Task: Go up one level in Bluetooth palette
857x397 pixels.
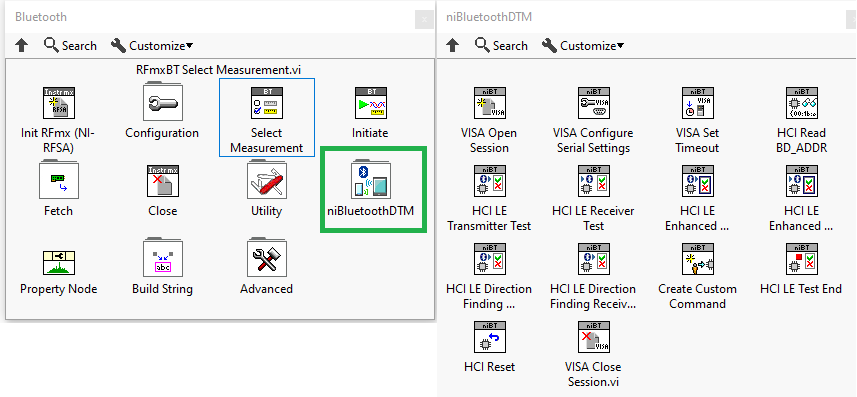Action: point(22,45)
